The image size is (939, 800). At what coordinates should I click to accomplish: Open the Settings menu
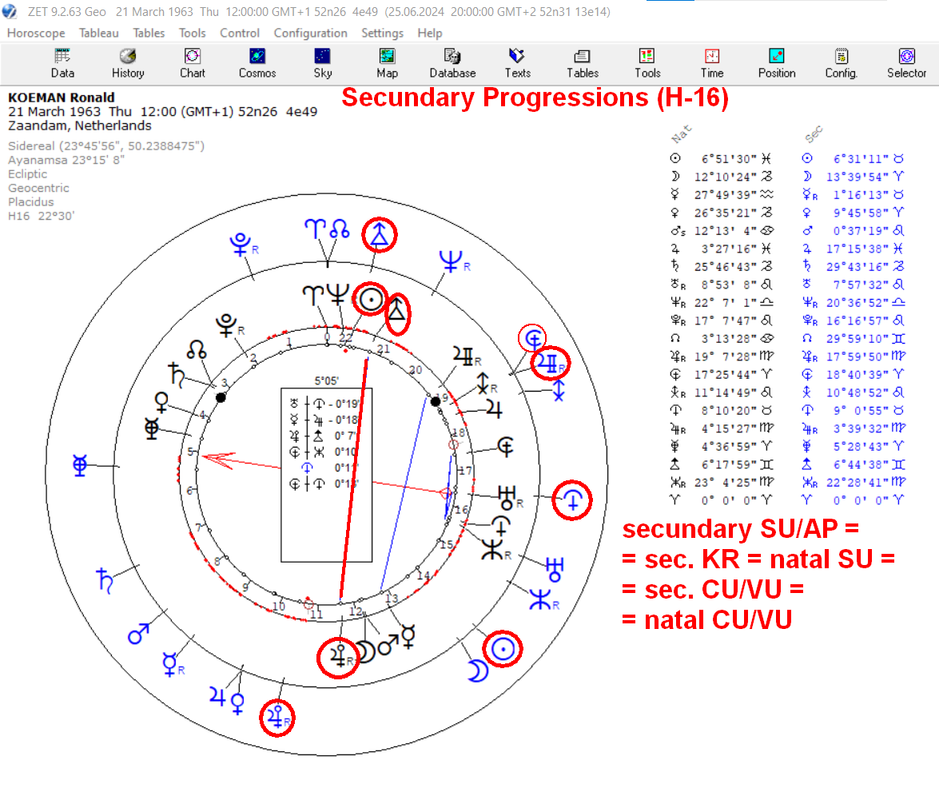point(382,33)
